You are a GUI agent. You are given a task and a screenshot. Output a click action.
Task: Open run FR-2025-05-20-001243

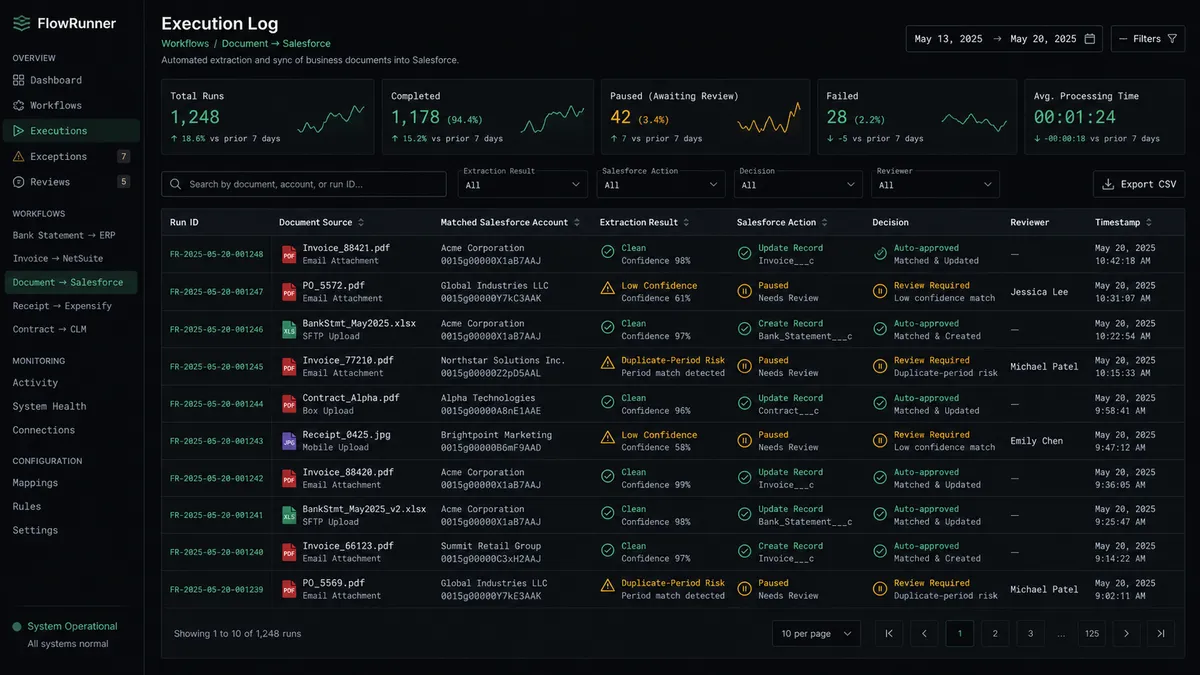tap(217, 441)
